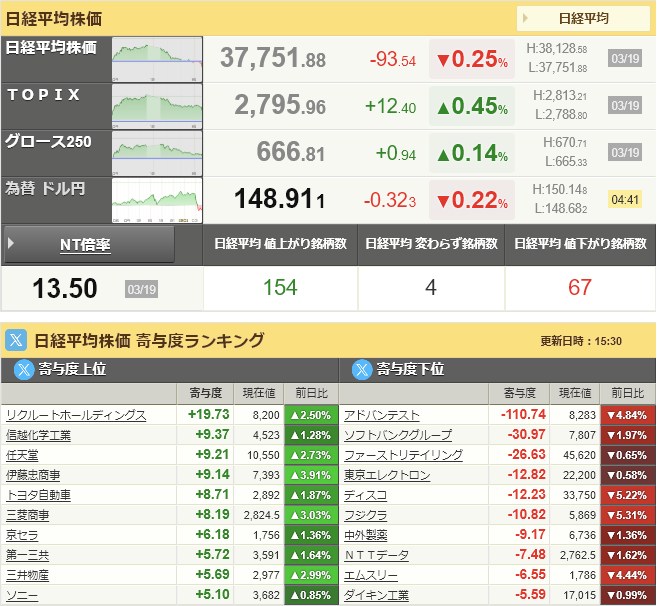Open ソフトバンクグループ stock link
Screen dimensions: 657x606
(x=398, y=435)
